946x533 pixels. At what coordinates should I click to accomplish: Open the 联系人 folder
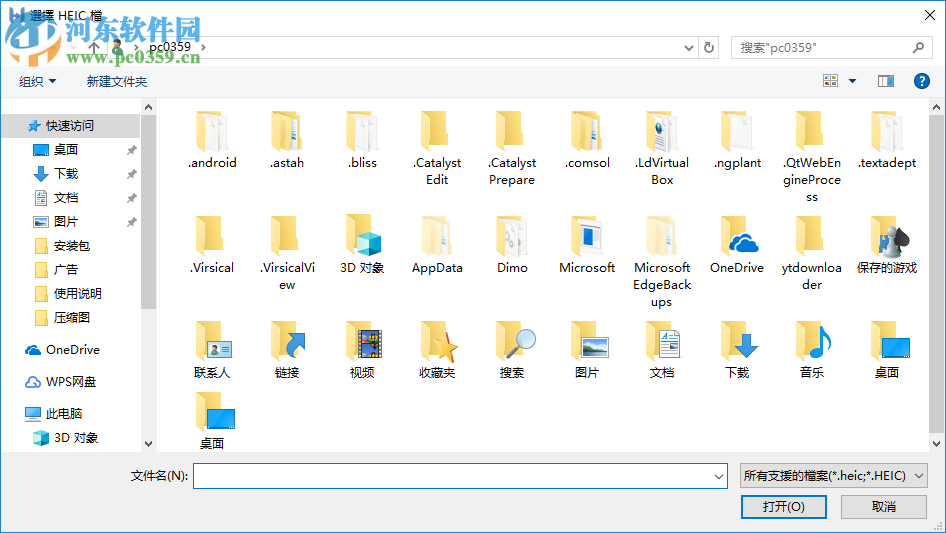click(x=212, y=350)
